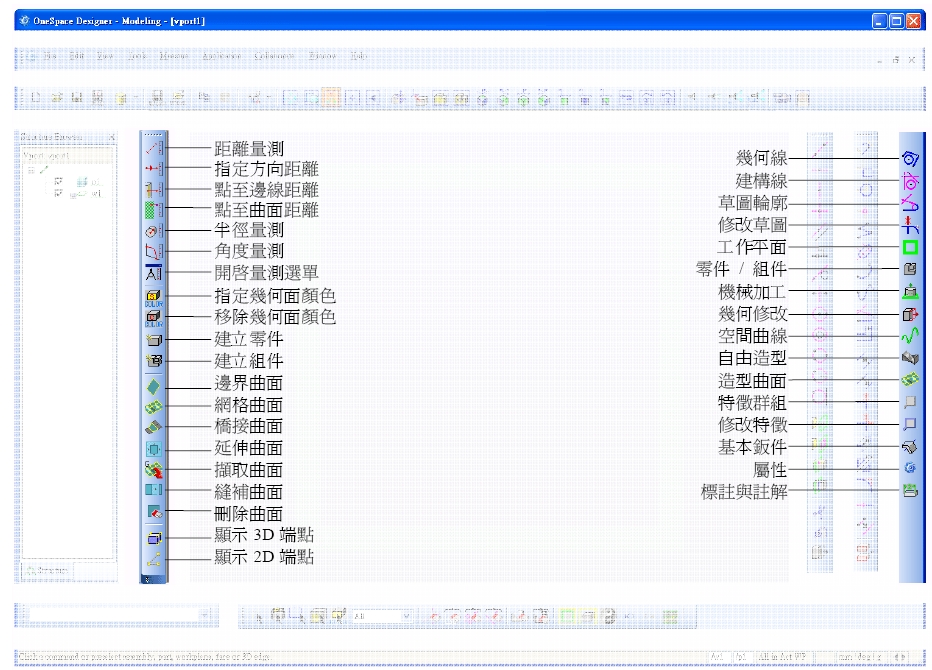Open the View menu
Screen dimensions: 932x670
[105, 56]
